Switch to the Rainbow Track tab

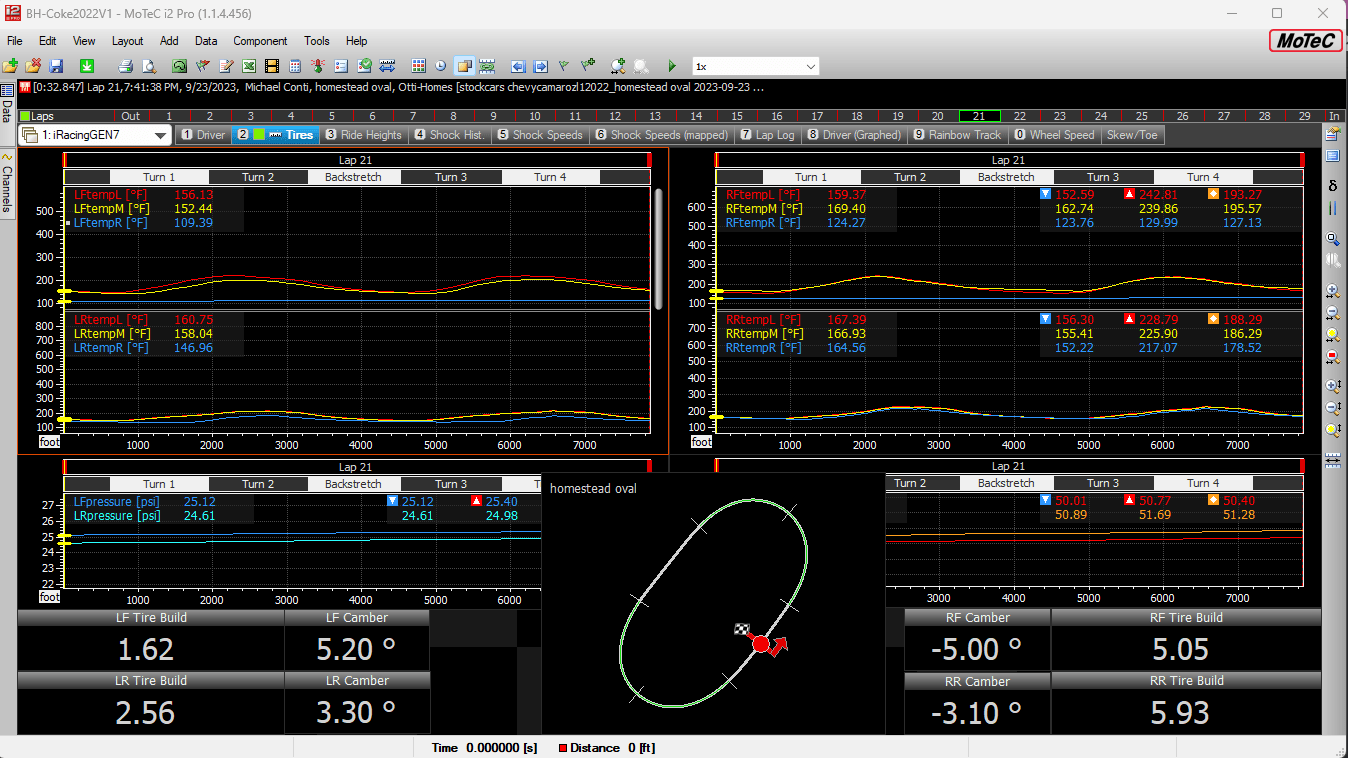(956, 135)
